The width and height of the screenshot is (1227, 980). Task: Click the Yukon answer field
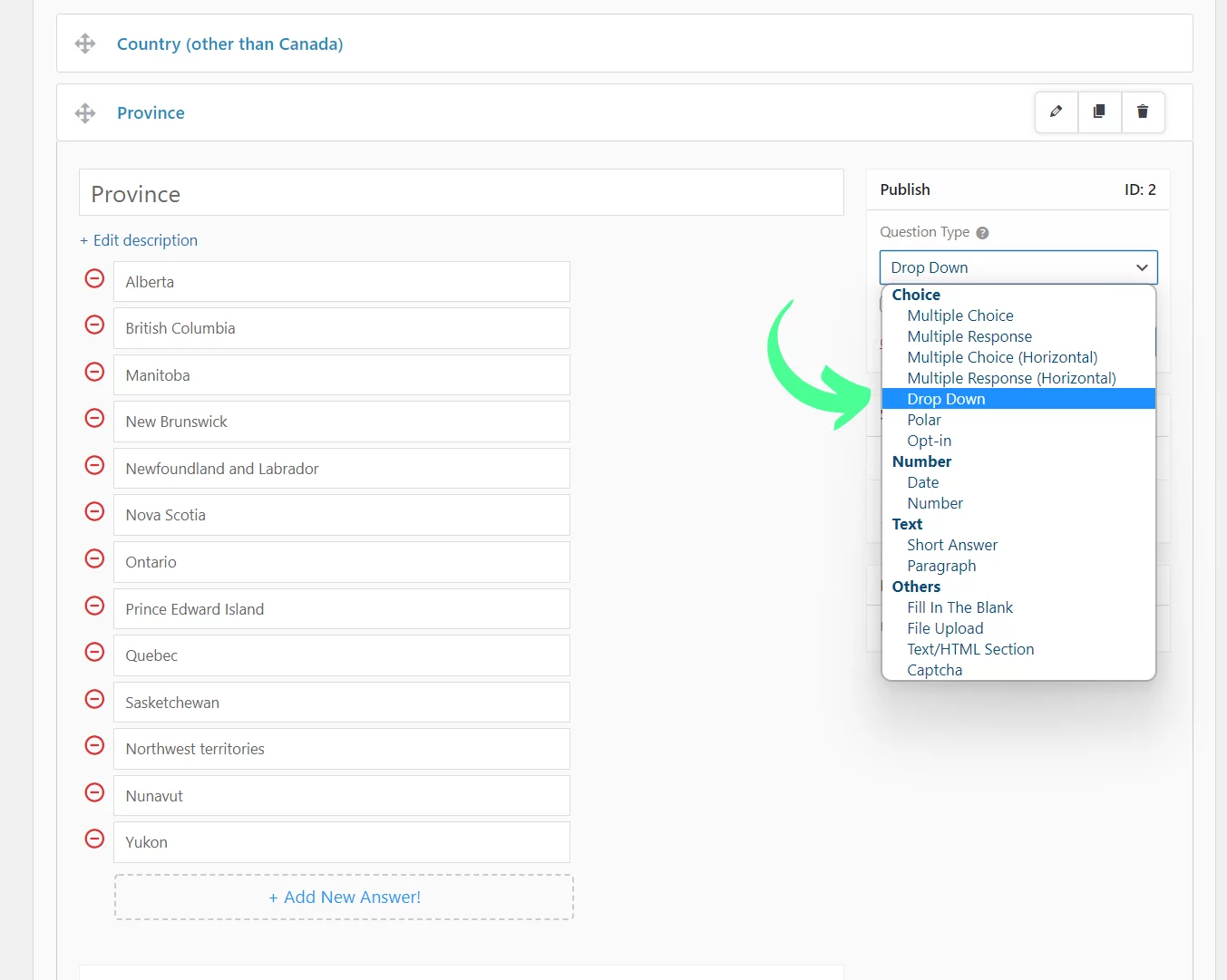tap(342, 842)
